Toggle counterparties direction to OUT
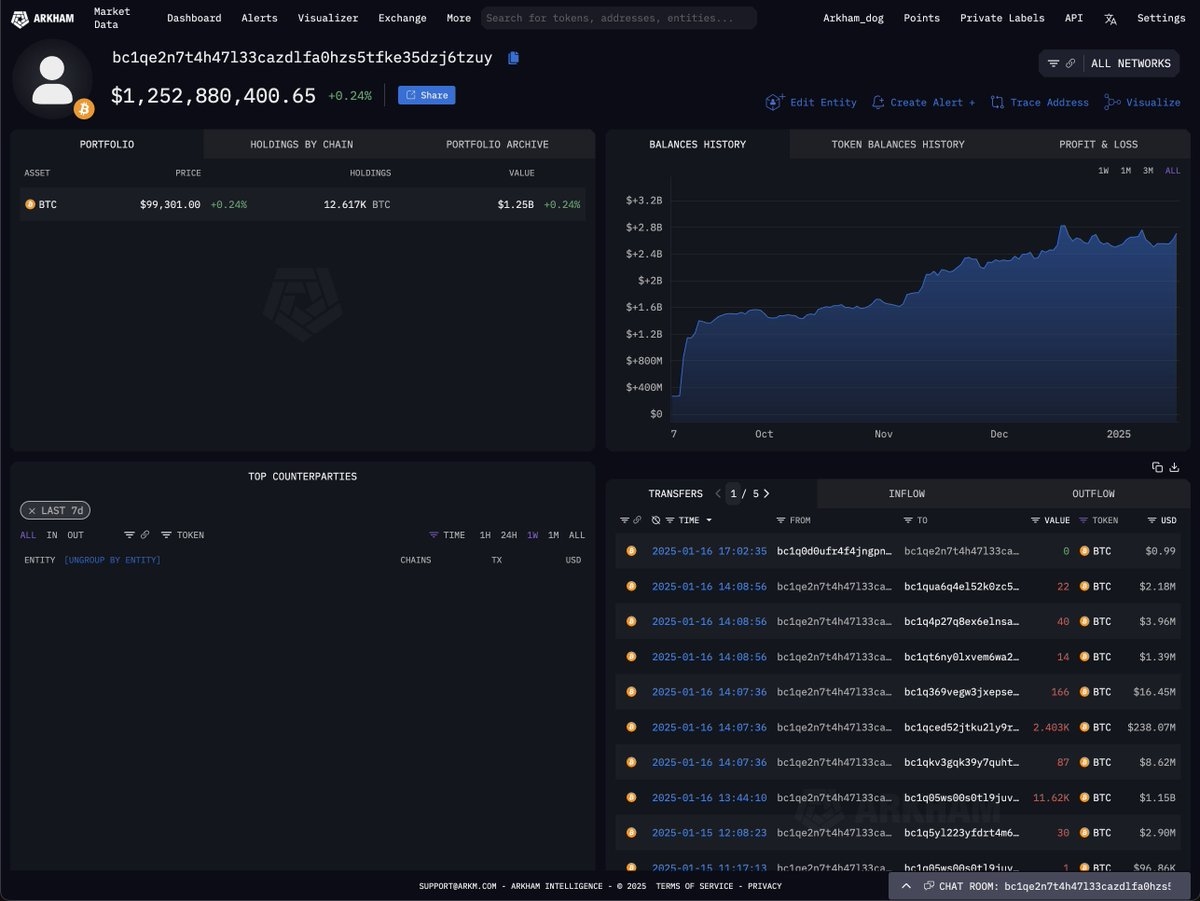The width and height of the screenshot is (1200, 901). (x=76, y=535)
